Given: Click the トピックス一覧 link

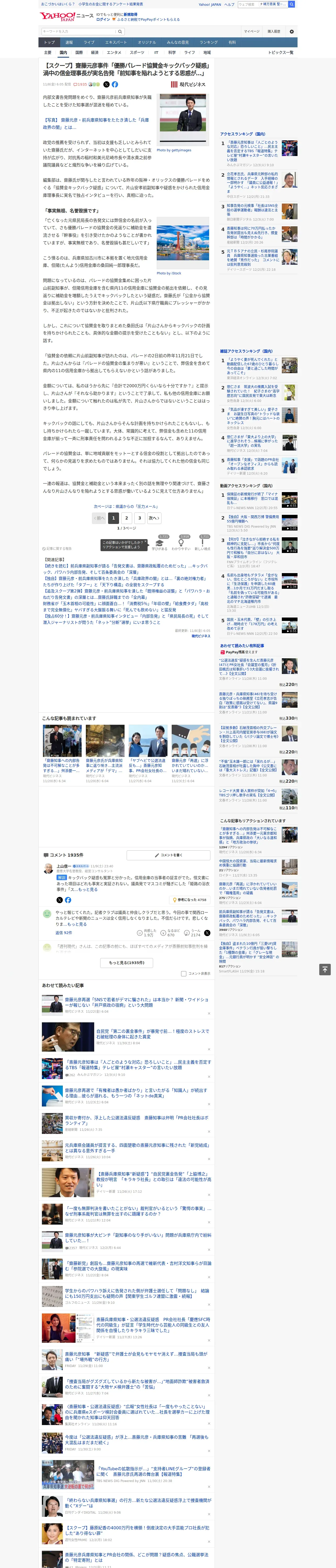Looking at the screenshot, I should tap(281, 52).
